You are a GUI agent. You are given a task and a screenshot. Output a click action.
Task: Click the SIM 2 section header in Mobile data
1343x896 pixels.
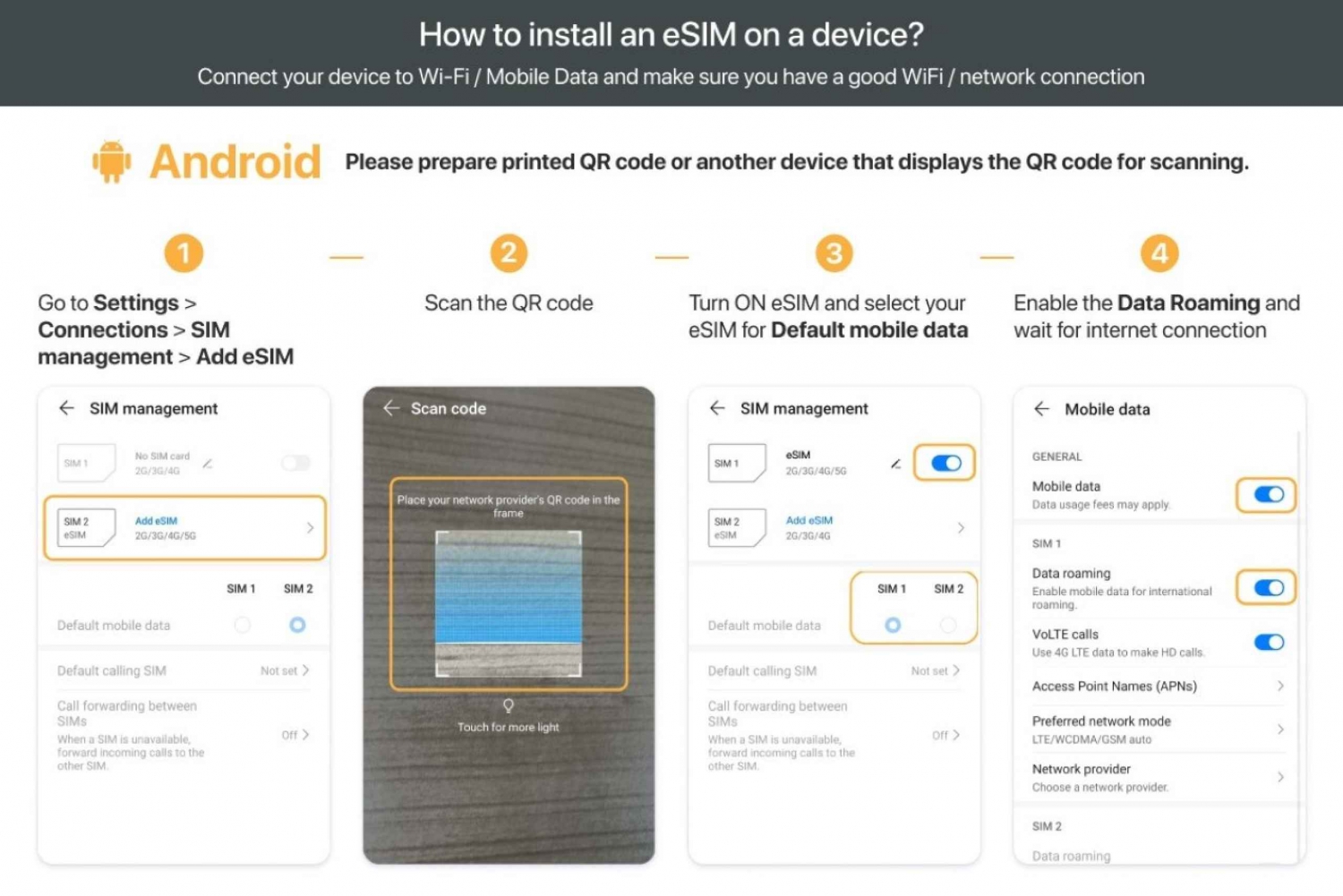point(1047,826)
